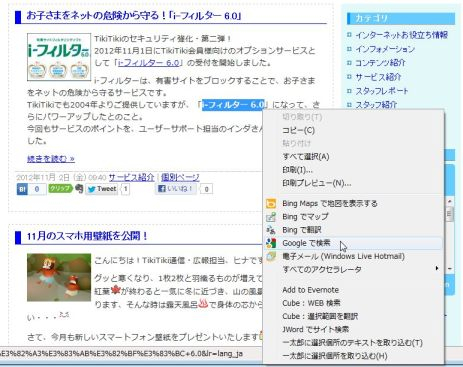
Task: Click the Hatena bookmark B! icon
Action: (x=22, y=189)
